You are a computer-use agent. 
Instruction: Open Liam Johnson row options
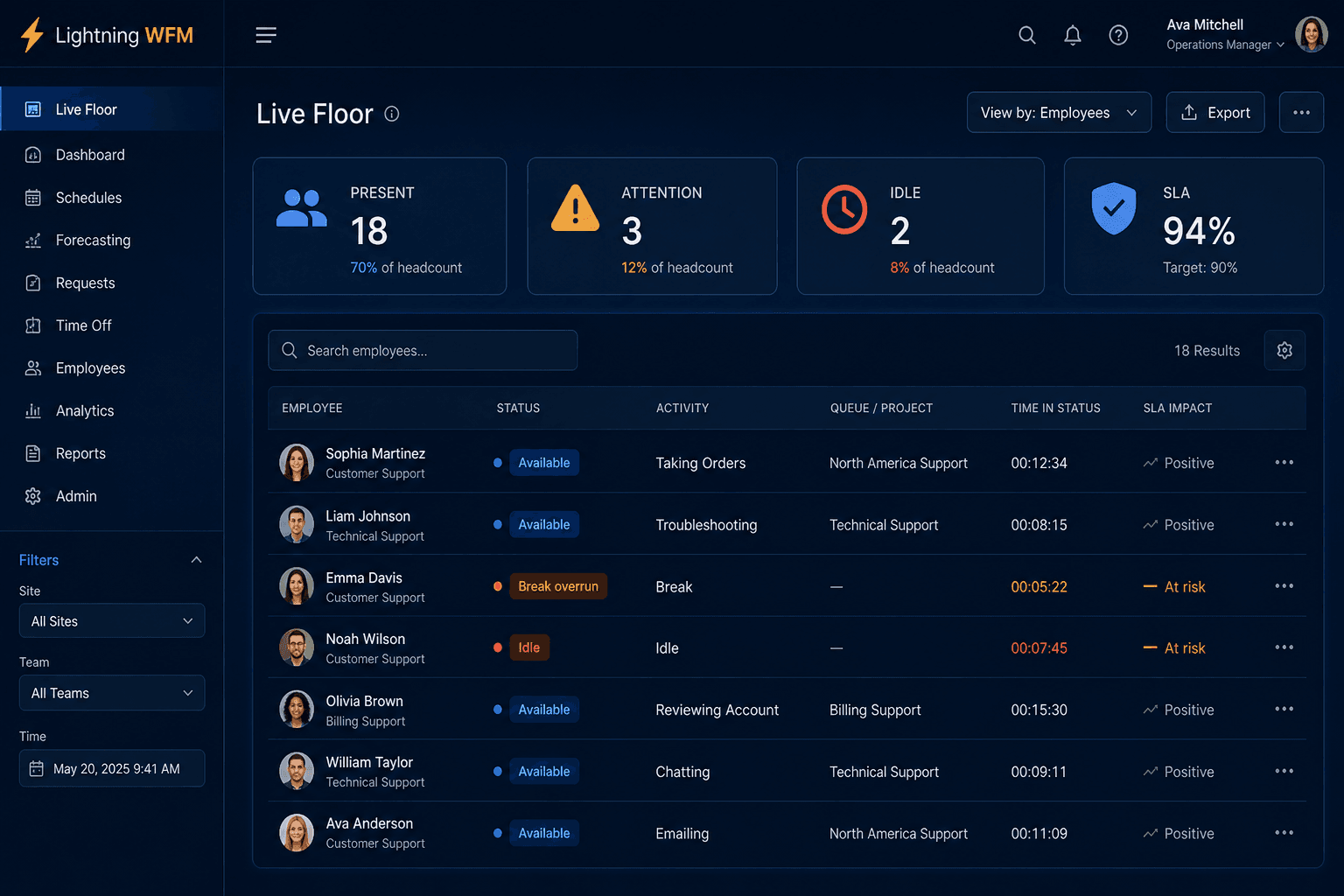[1284, 524]
